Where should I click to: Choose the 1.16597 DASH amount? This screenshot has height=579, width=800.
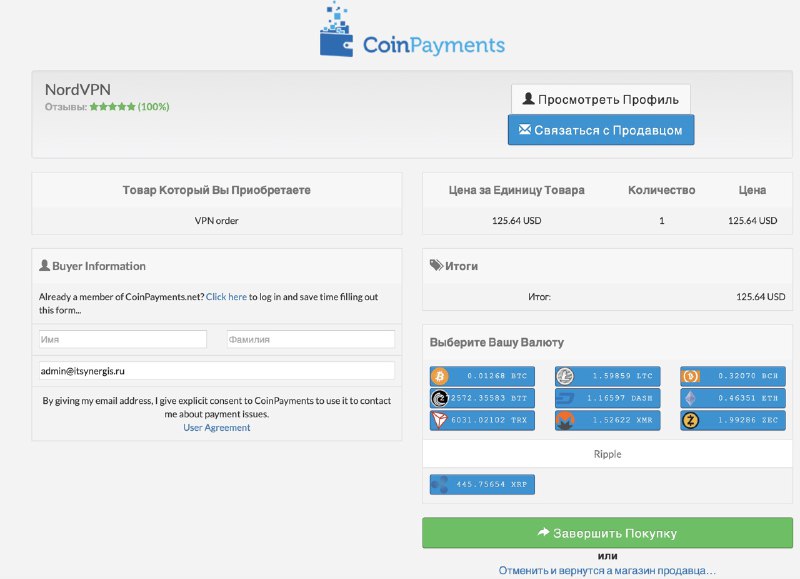tap(608, 398)
